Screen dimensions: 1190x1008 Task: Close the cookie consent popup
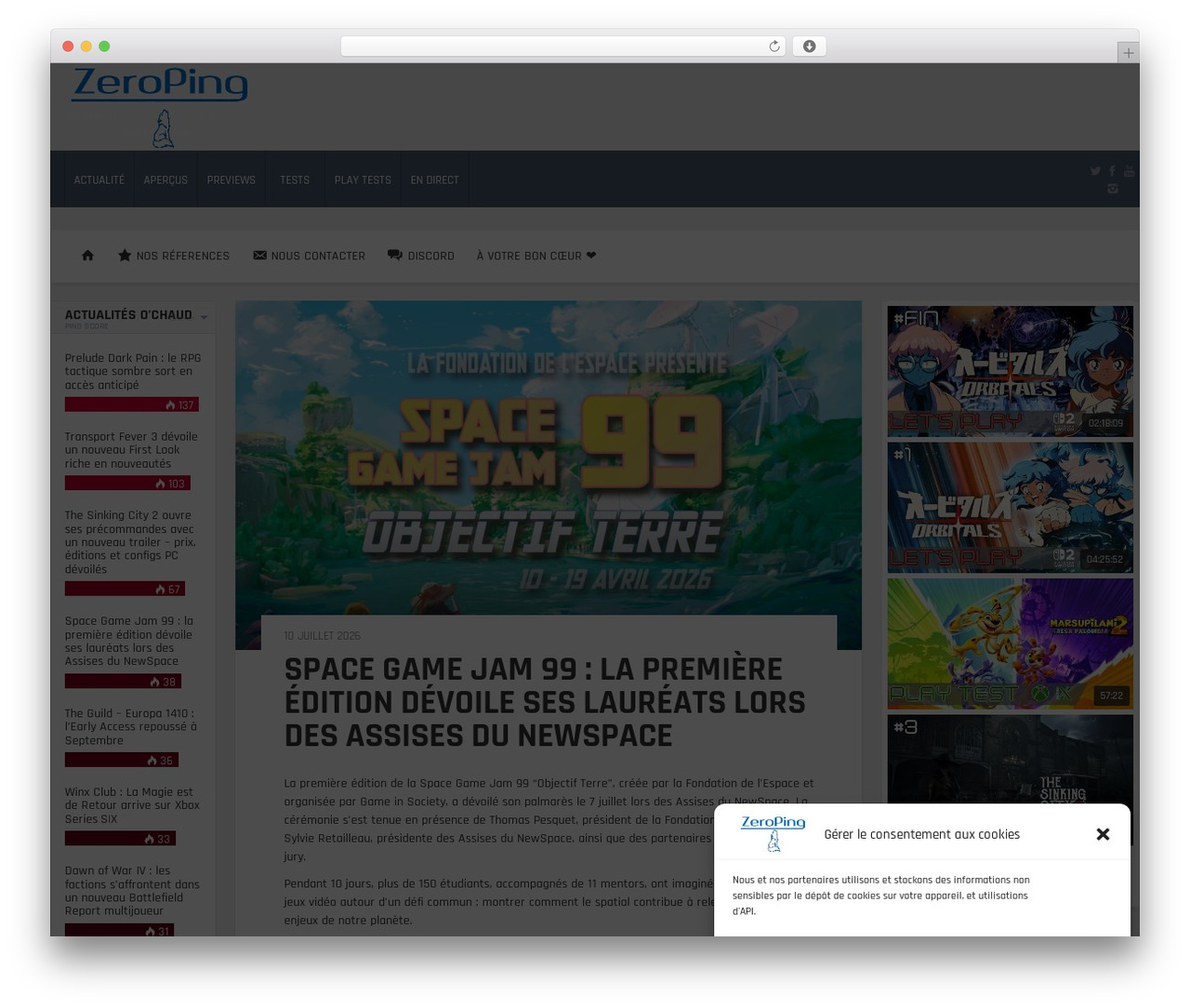[1103, 834]
